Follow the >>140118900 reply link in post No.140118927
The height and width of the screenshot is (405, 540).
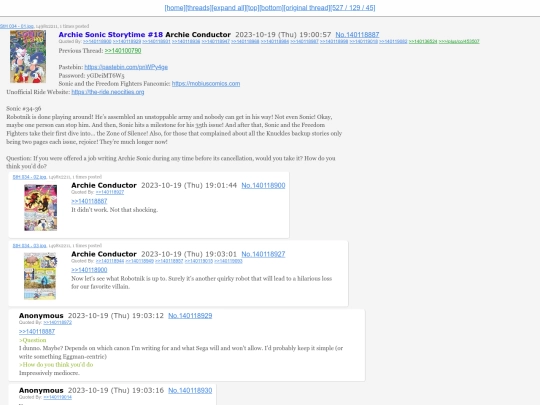[89, 270]
